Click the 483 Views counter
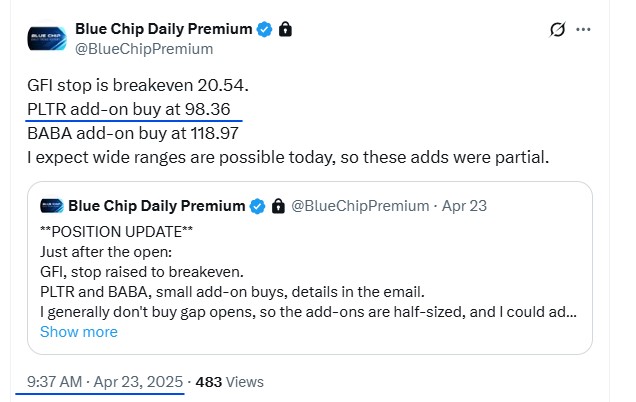 [230, 382]
